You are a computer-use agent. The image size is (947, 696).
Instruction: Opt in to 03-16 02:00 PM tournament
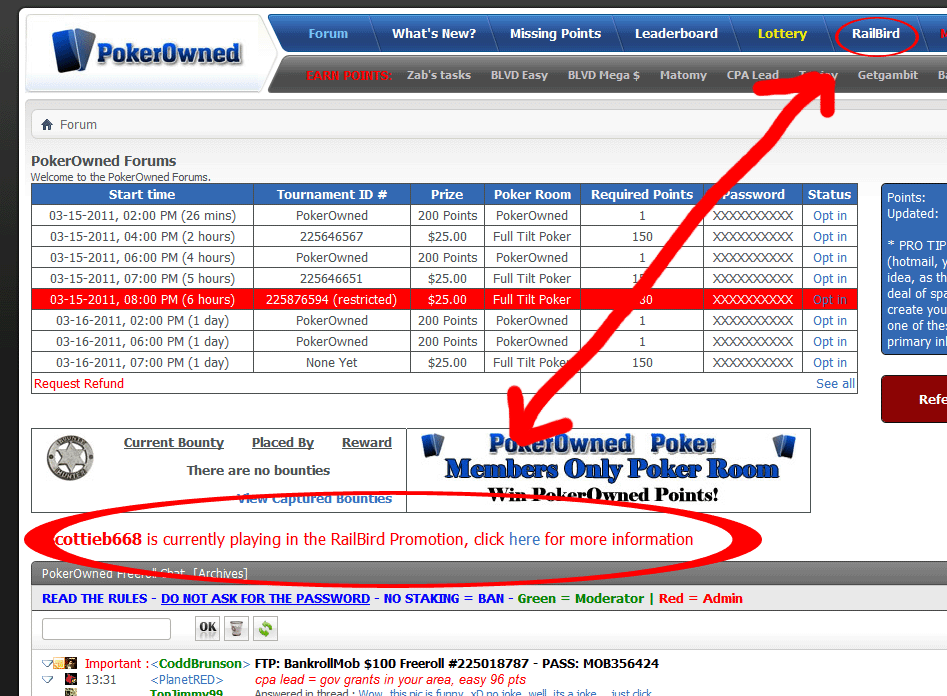[829, 321]
